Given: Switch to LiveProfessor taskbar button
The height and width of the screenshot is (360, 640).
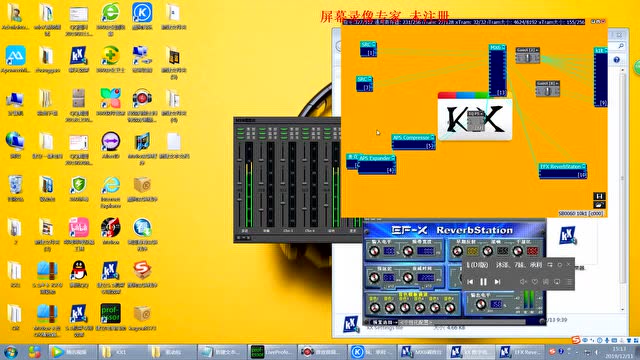Looking at the screenshot, I should [272, 352].
